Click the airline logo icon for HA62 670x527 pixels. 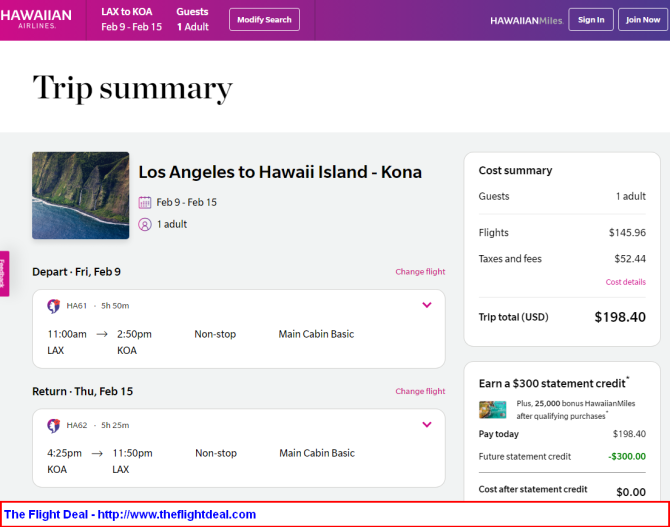[x=53, y=426]
